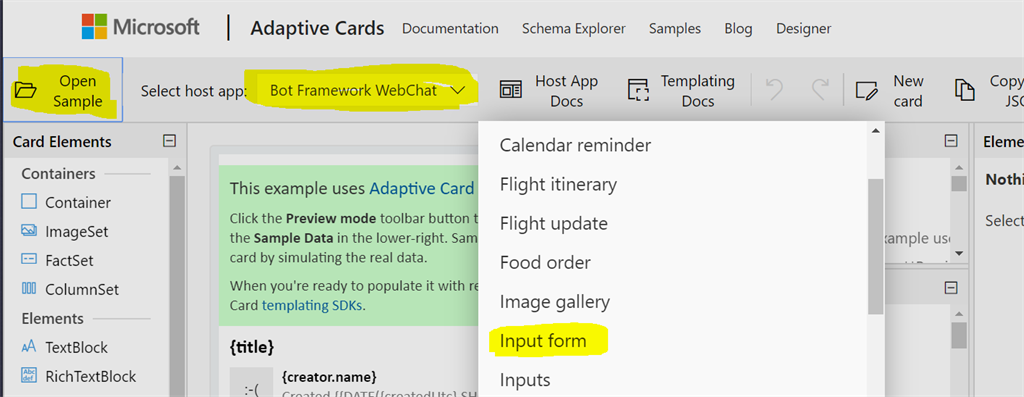The image size is (1024, 397).
Task: Open the Schema Explorer link
Action: click(x=573, y=29)
